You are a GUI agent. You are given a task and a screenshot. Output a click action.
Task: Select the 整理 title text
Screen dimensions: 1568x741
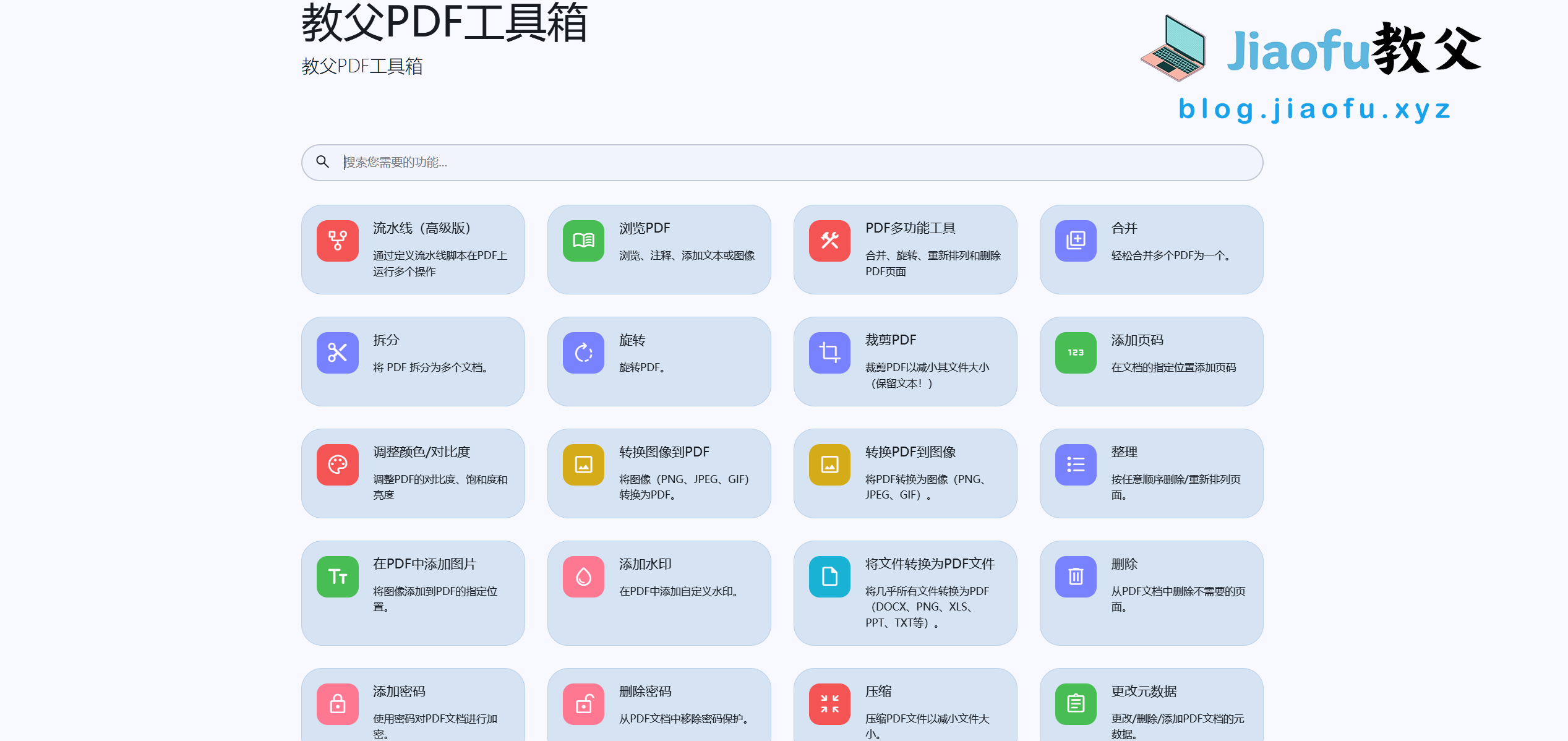tap(1125, 452)
